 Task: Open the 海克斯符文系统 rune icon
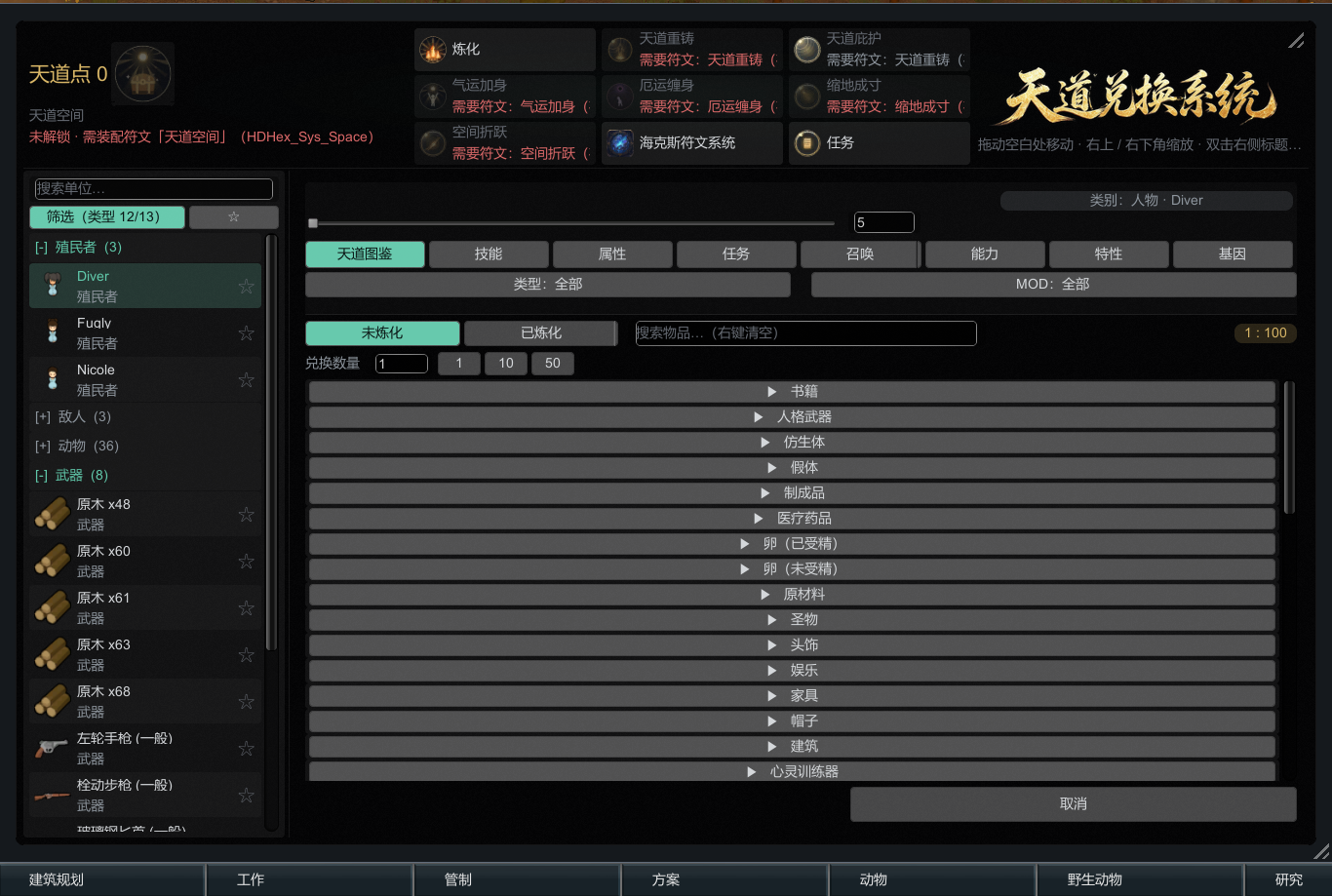(x=619, y=143)
